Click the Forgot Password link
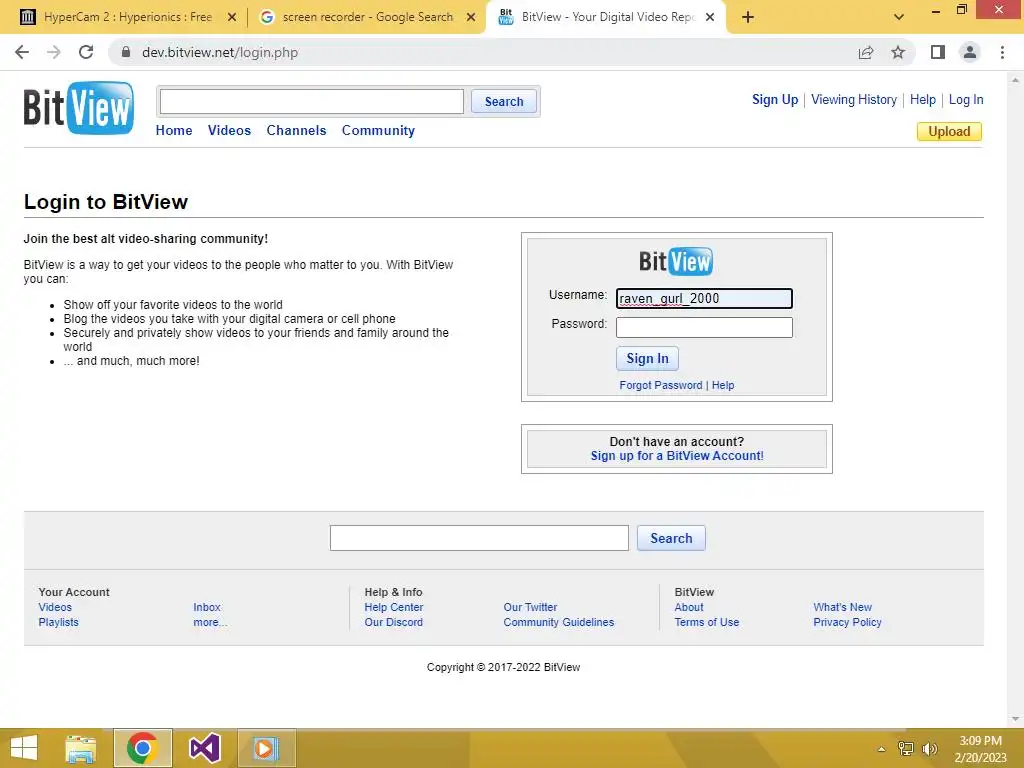This screenshot has width=1024, height=768. (x=661, y=385)
